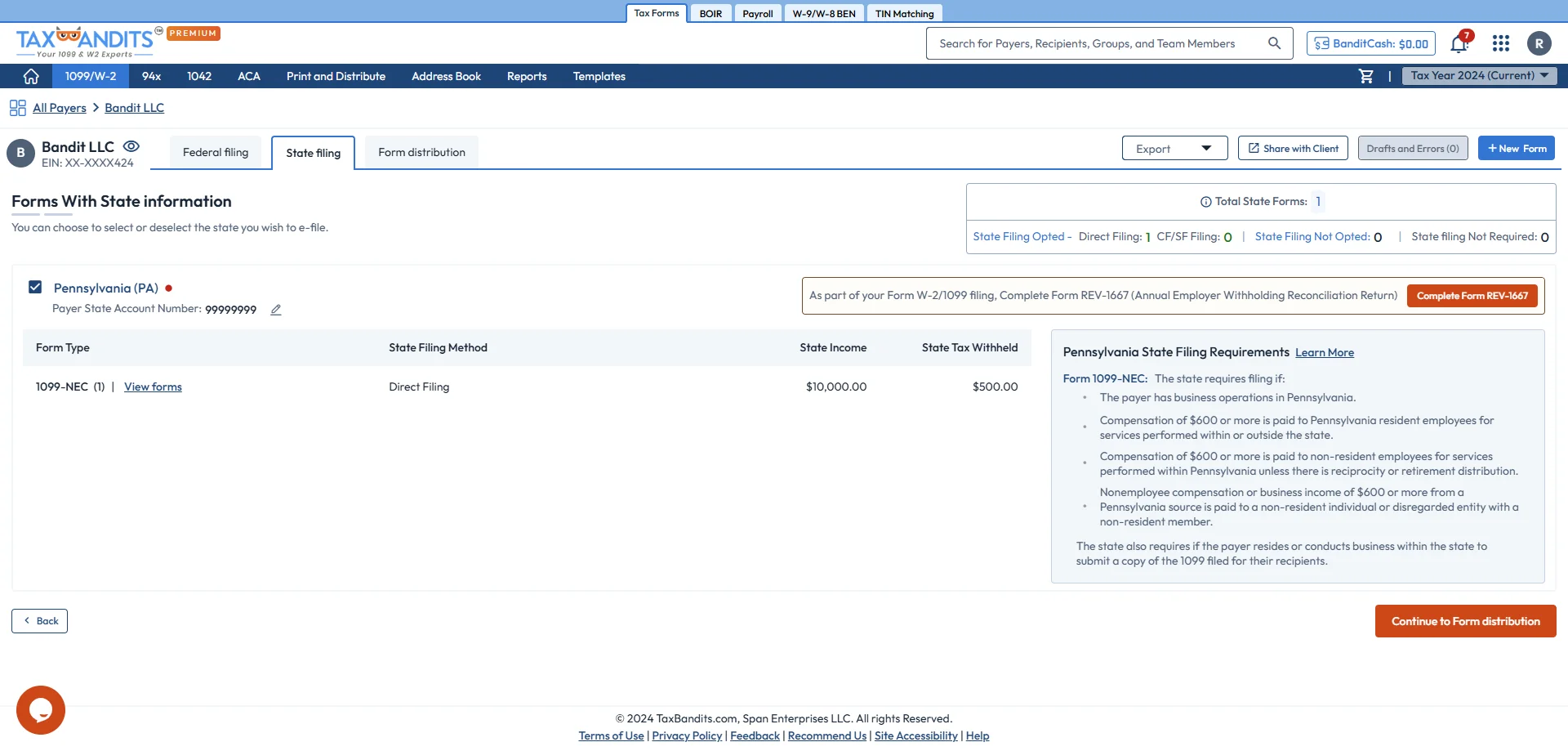
Task: Open the 1042 menu
Action: 199,76
